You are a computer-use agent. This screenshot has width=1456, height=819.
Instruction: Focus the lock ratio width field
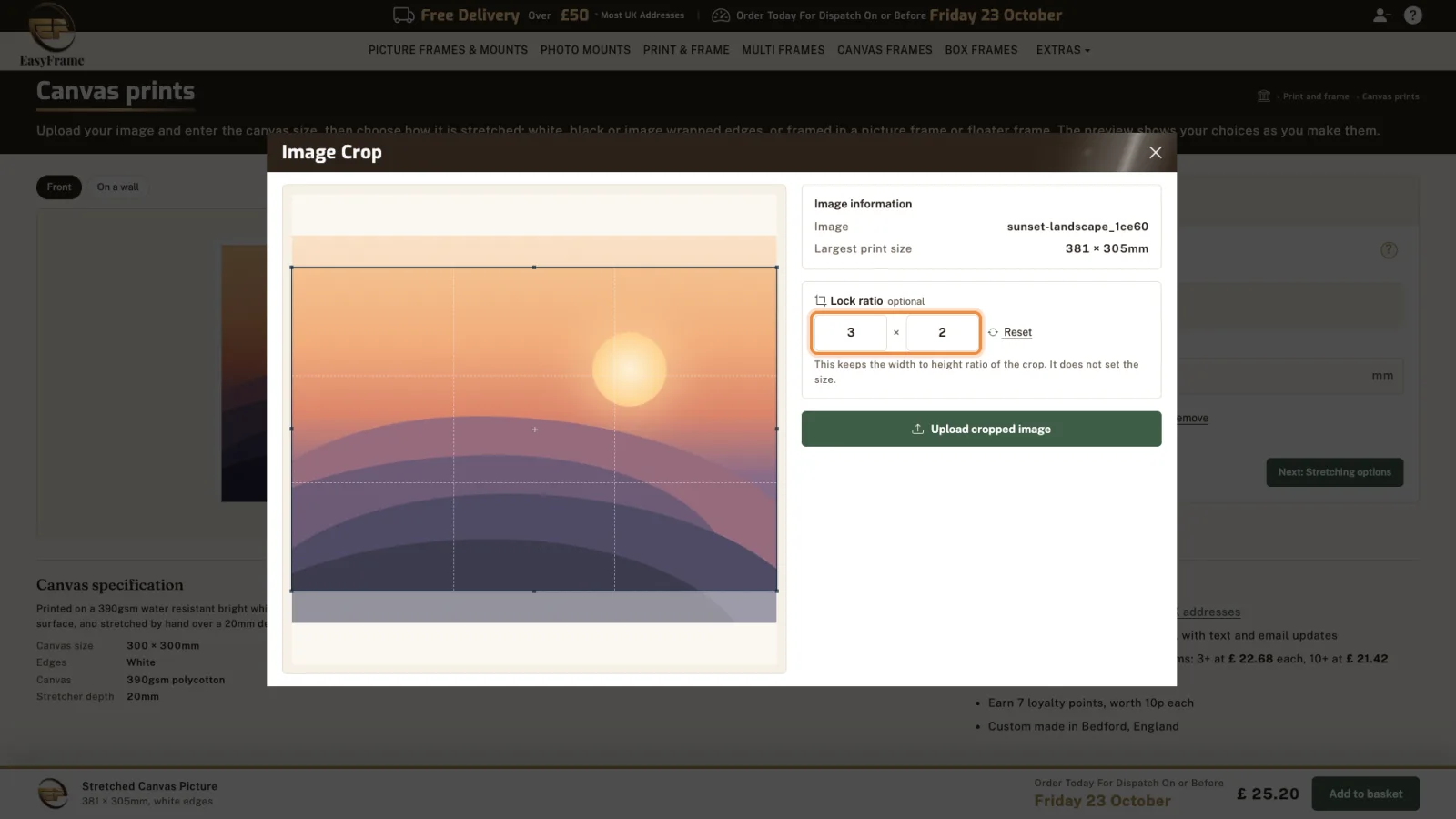(x=850, y=332)
